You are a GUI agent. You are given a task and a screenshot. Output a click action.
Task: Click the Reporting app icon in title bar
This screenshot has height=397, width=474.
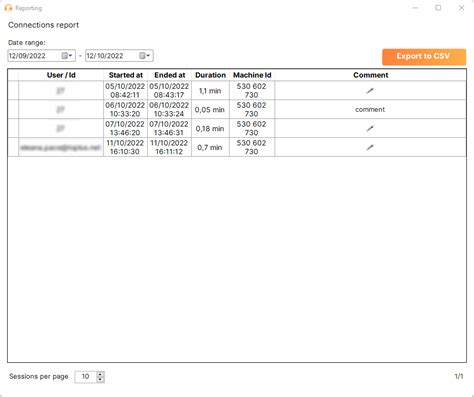(9, 8)
